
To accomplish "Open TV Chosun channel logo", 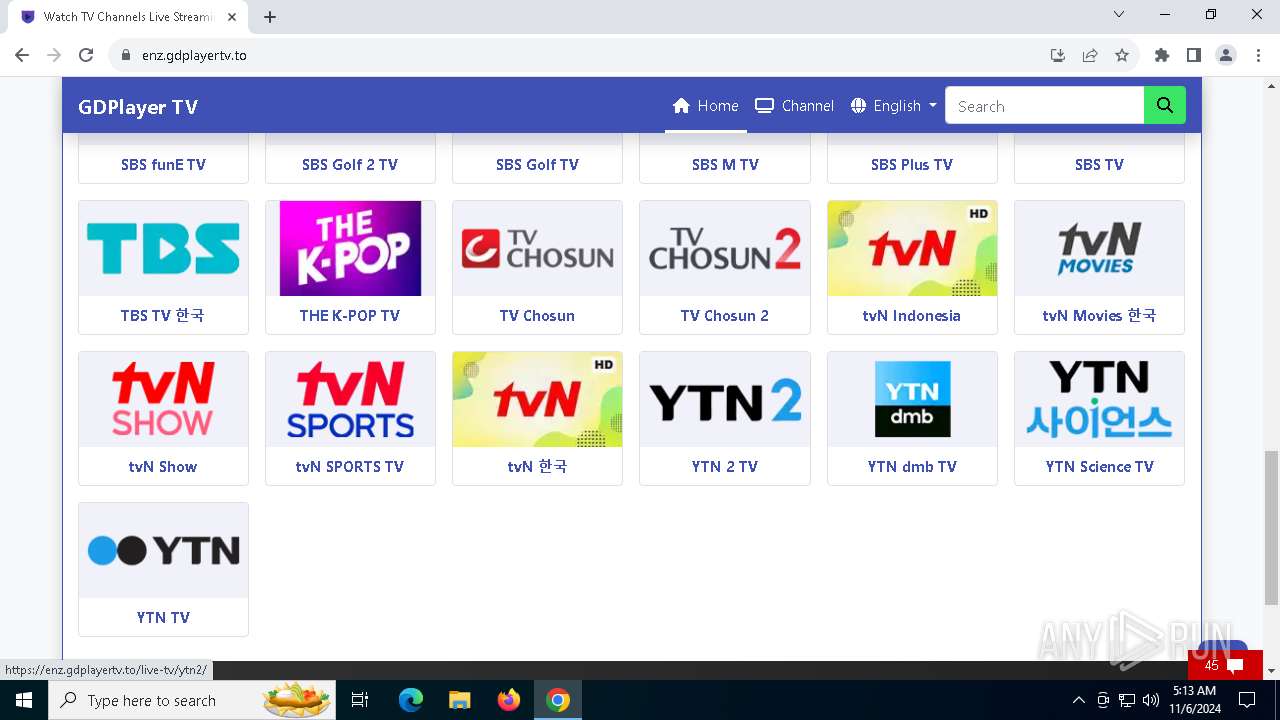I will pos(537,248).
